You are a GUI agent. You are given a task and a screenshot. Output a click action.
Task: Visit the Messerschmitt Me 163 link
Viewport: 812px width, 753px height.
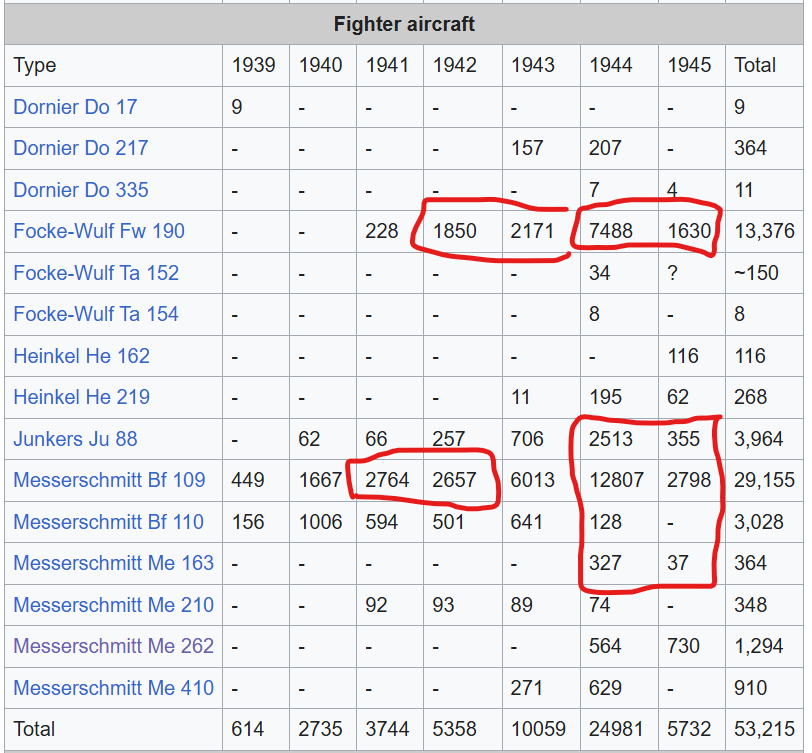[x=113, y=563]
